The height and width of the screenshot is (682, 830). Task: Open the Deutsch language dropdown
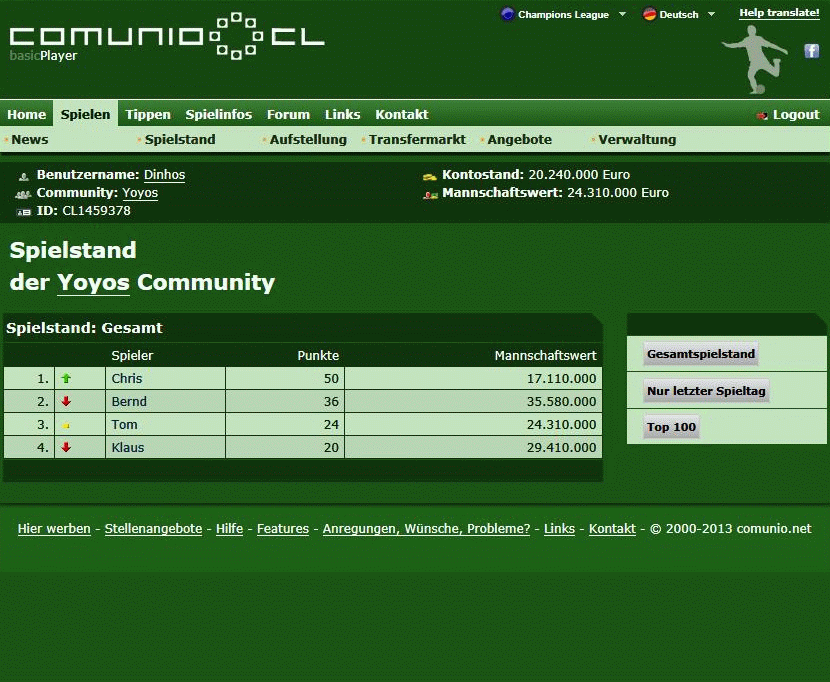click(679, 15)
